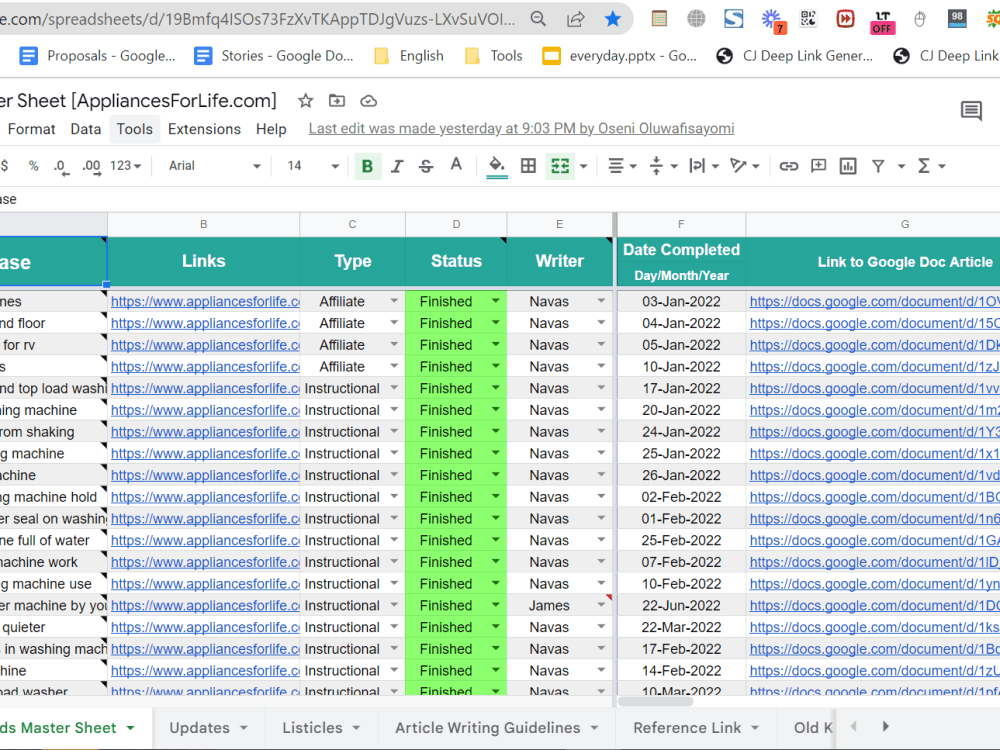
Task: Open the text color picker
Action: point(456,165)
